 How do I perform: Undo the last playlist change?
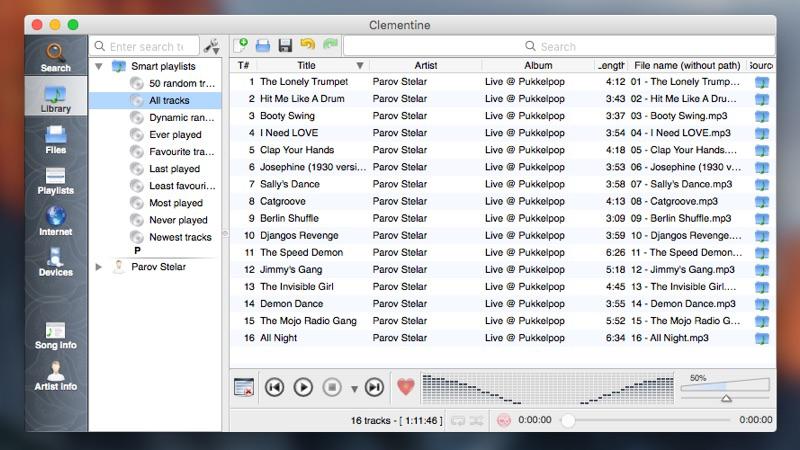click(308, 45)
